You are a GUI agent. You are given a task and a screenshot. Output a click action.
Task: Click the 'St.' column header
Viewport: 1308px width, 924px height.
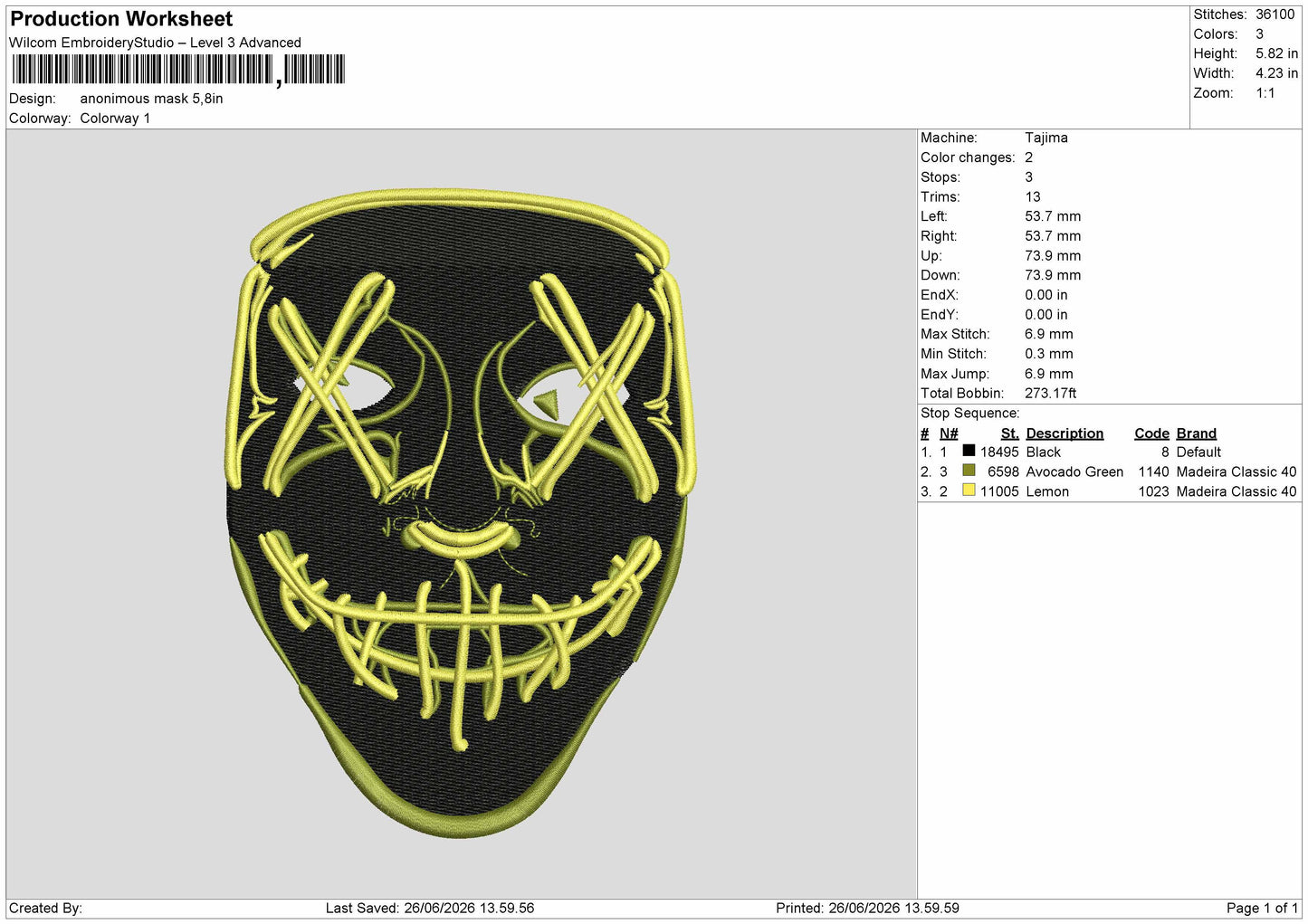click(1010, 433)
